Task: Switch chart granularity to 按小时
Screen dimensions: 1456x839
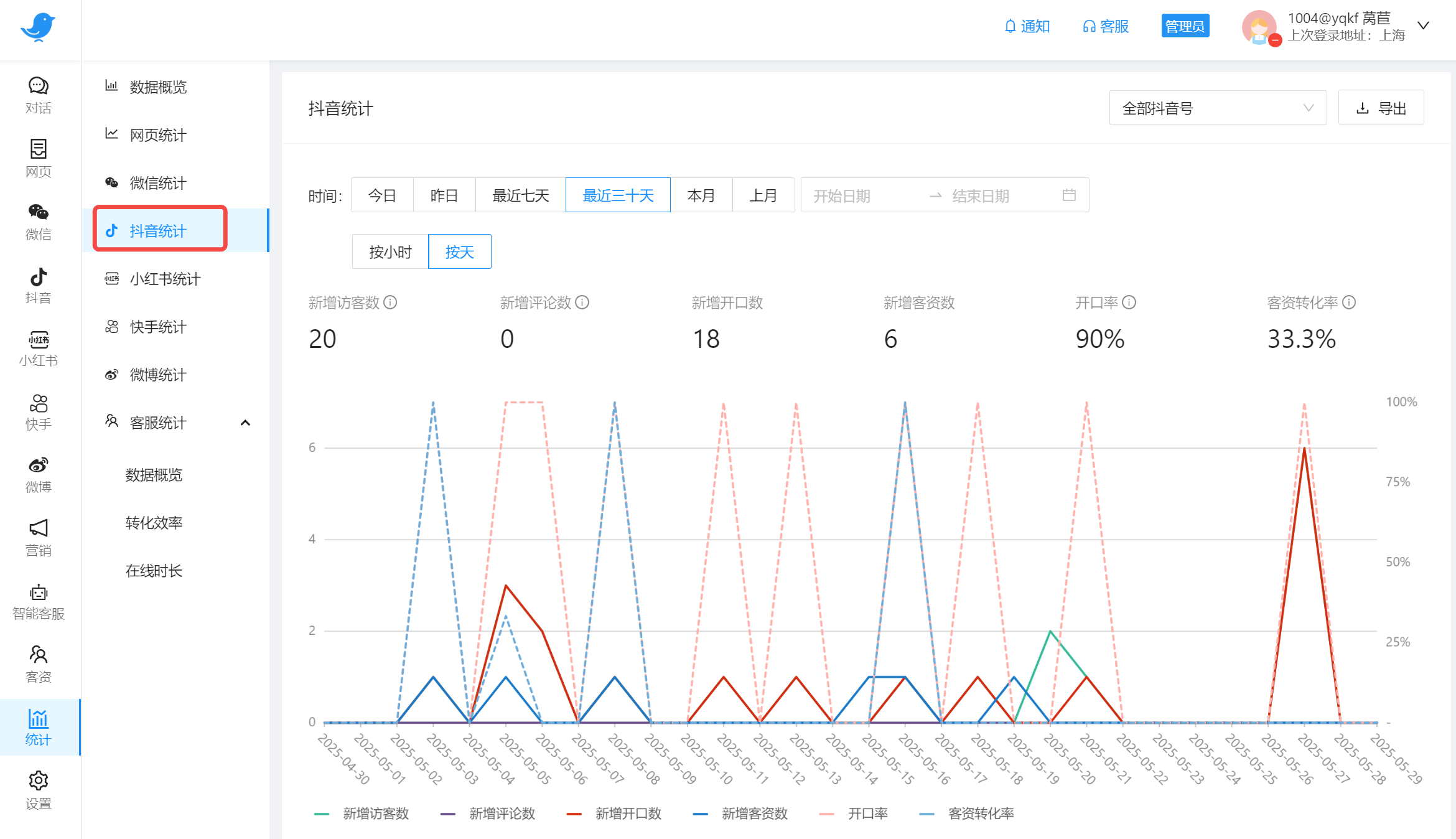Action: coord(390,252)
